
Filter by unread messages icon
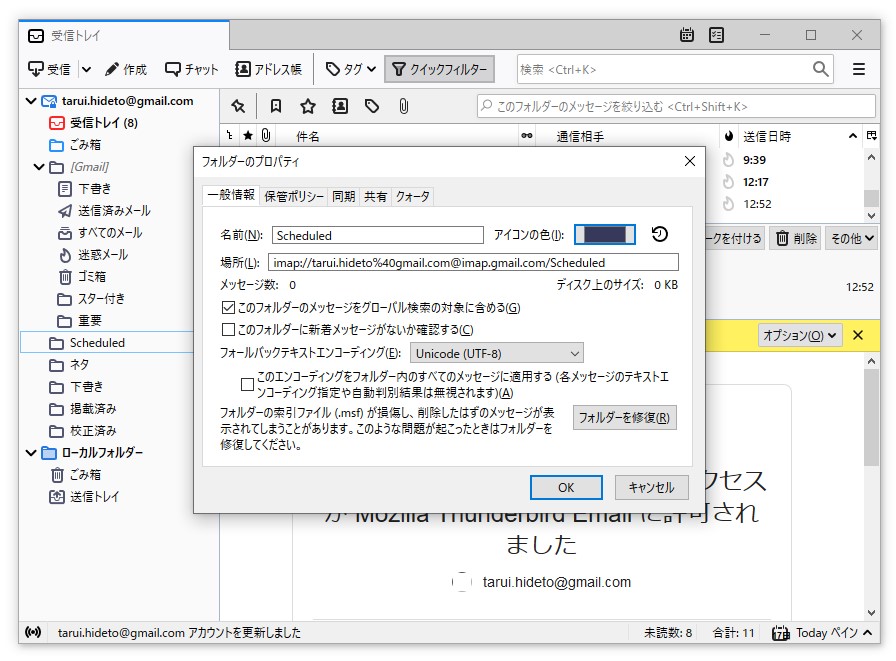276,106
